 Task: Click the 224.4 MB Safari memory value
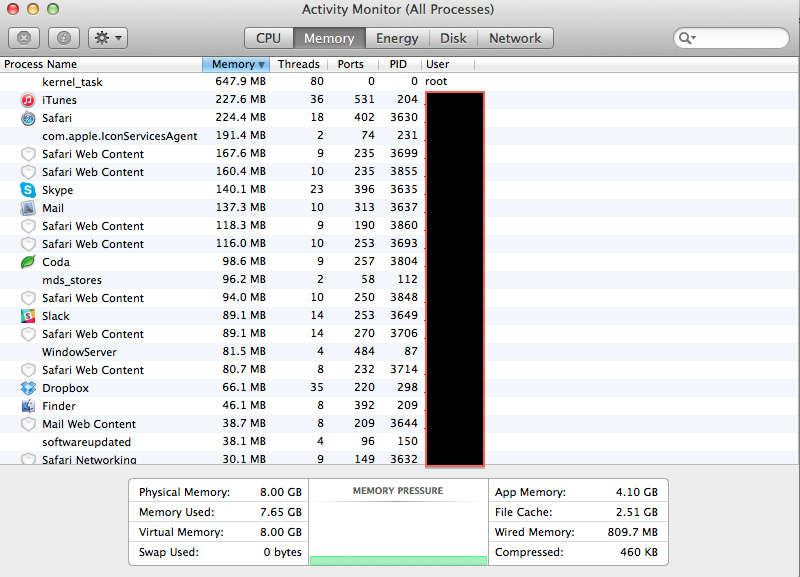pos(240,117)
